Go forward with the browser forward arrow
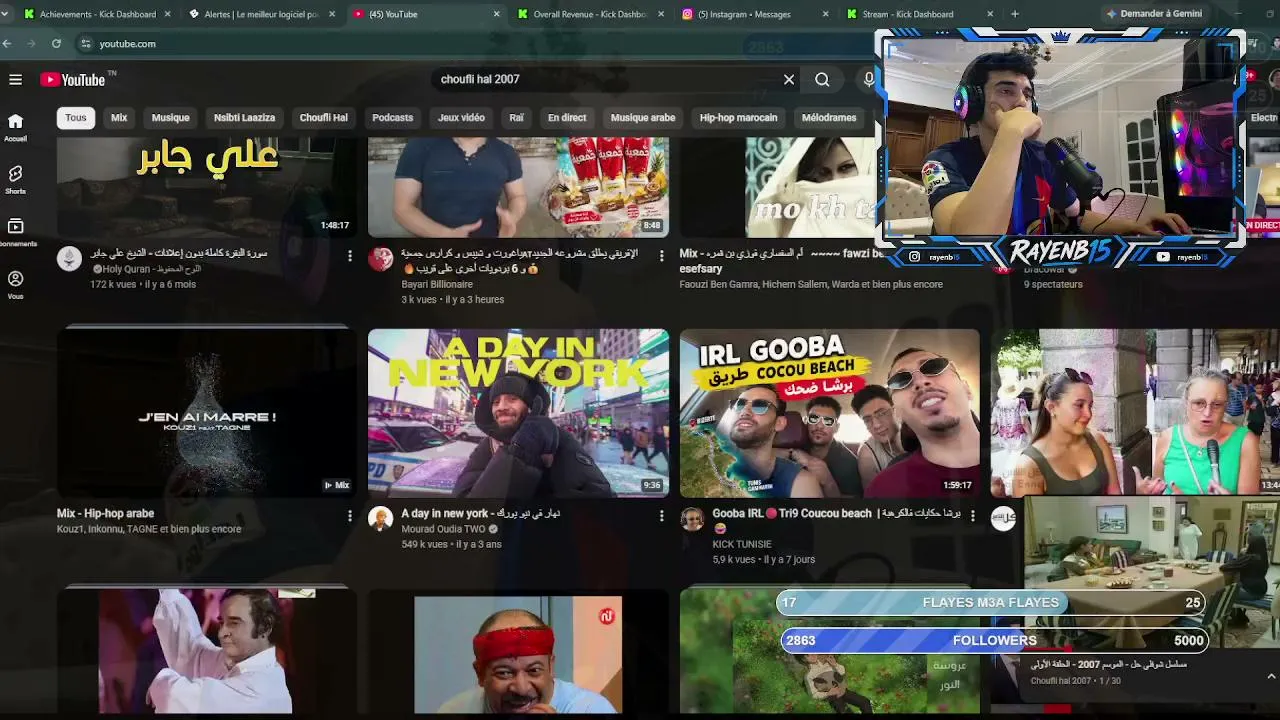 tap(30, 44)
